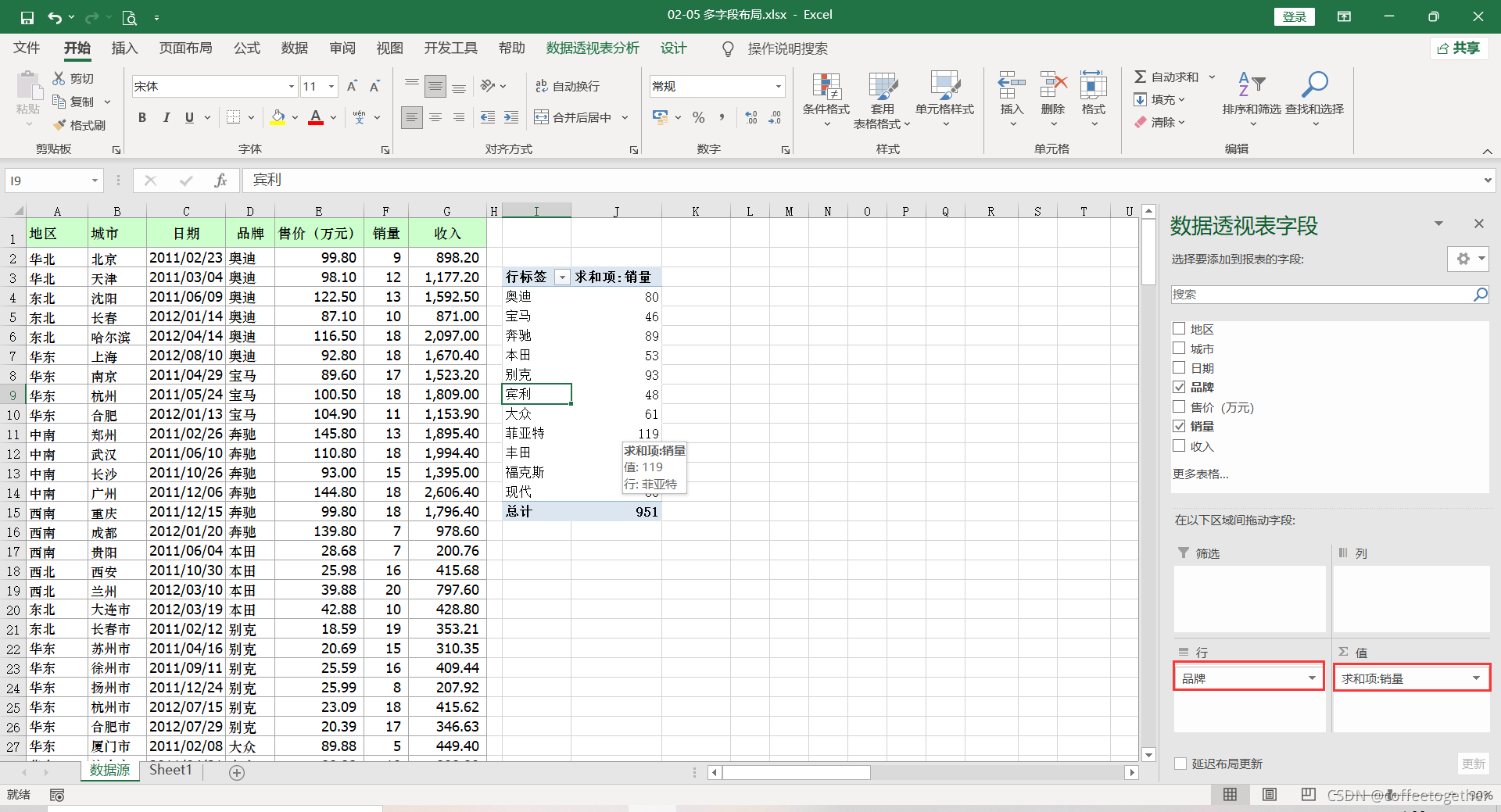Toggle Underline formatting
The height and width of the screenshot is (812, 1501).
click(189, 117)
